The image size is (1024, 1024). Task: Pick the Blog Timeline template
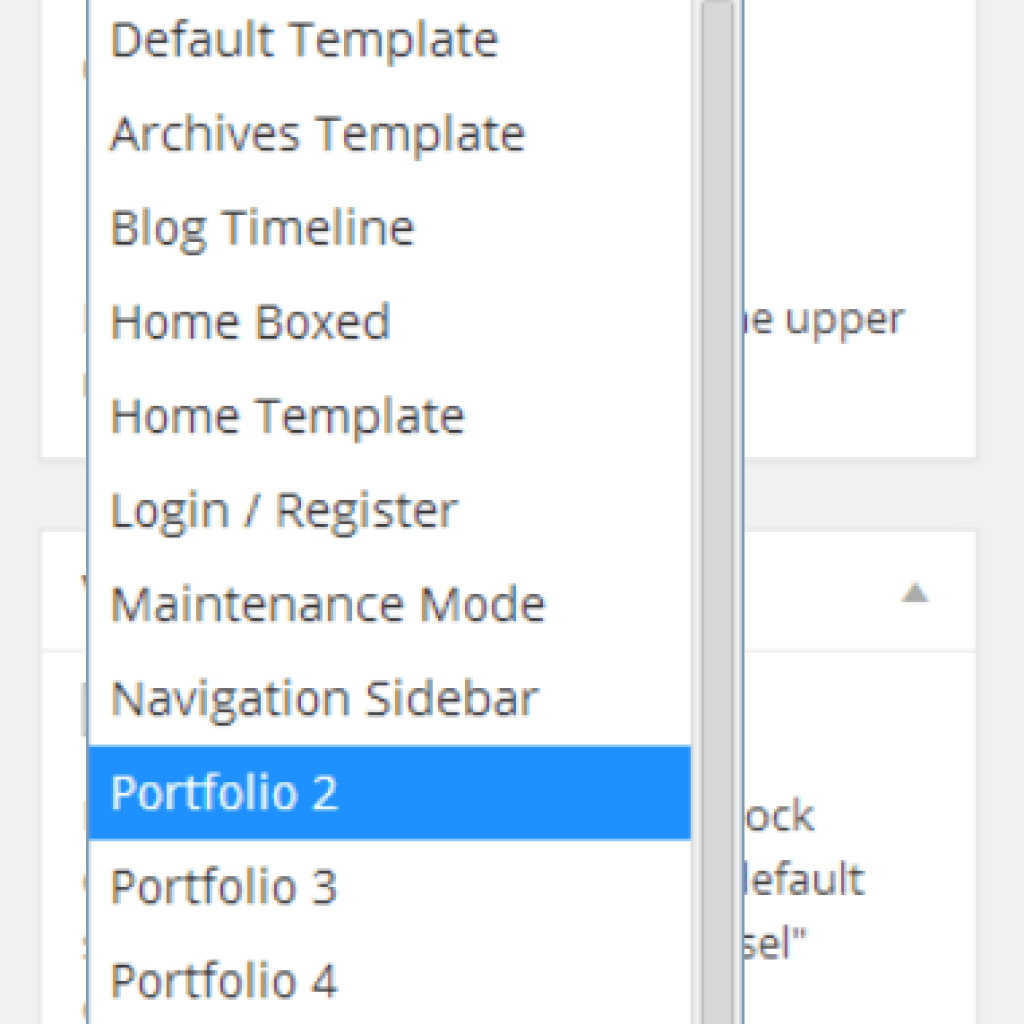pyautogui.click(x=262, y=228)
